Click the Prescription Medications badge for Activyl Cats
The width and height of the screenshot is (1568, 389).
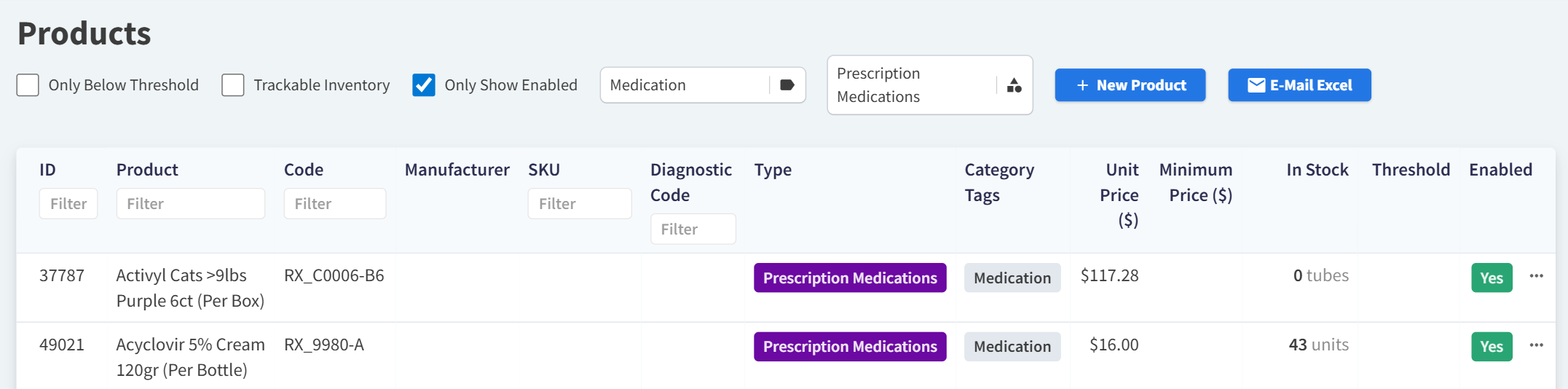(850, 278)
